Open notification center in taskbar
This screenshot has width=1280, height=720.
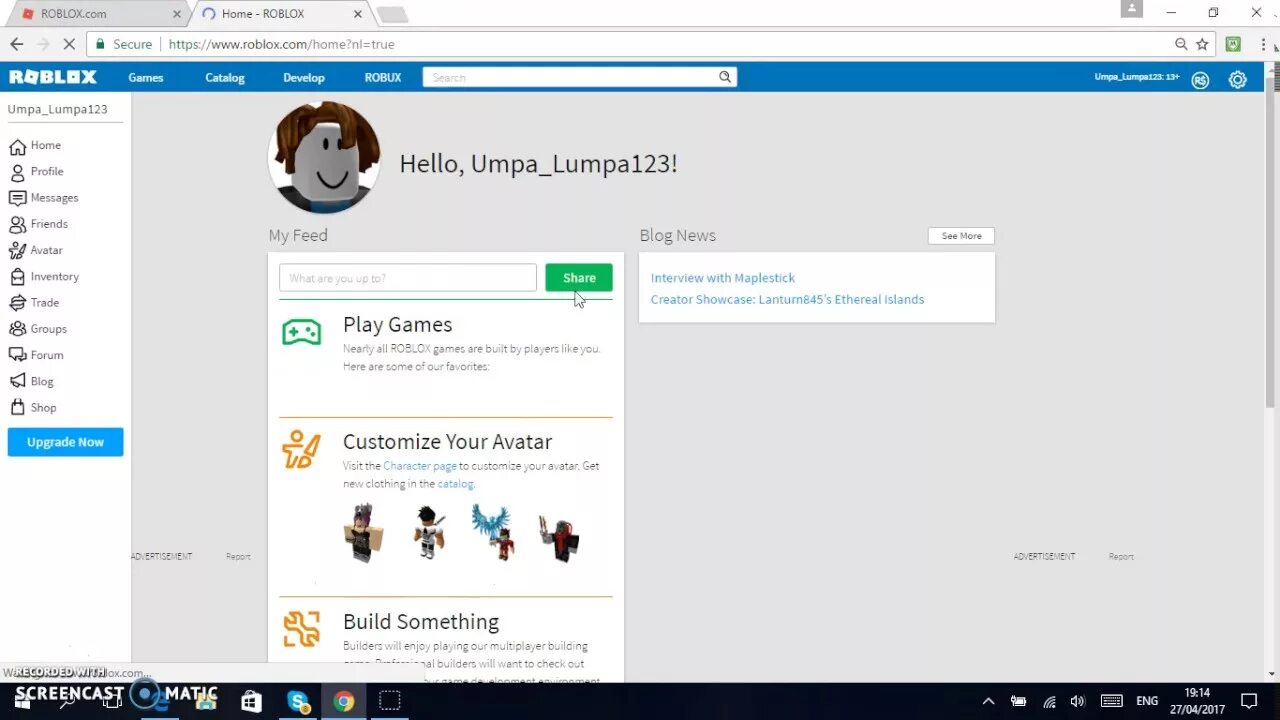pos(1249,701)
